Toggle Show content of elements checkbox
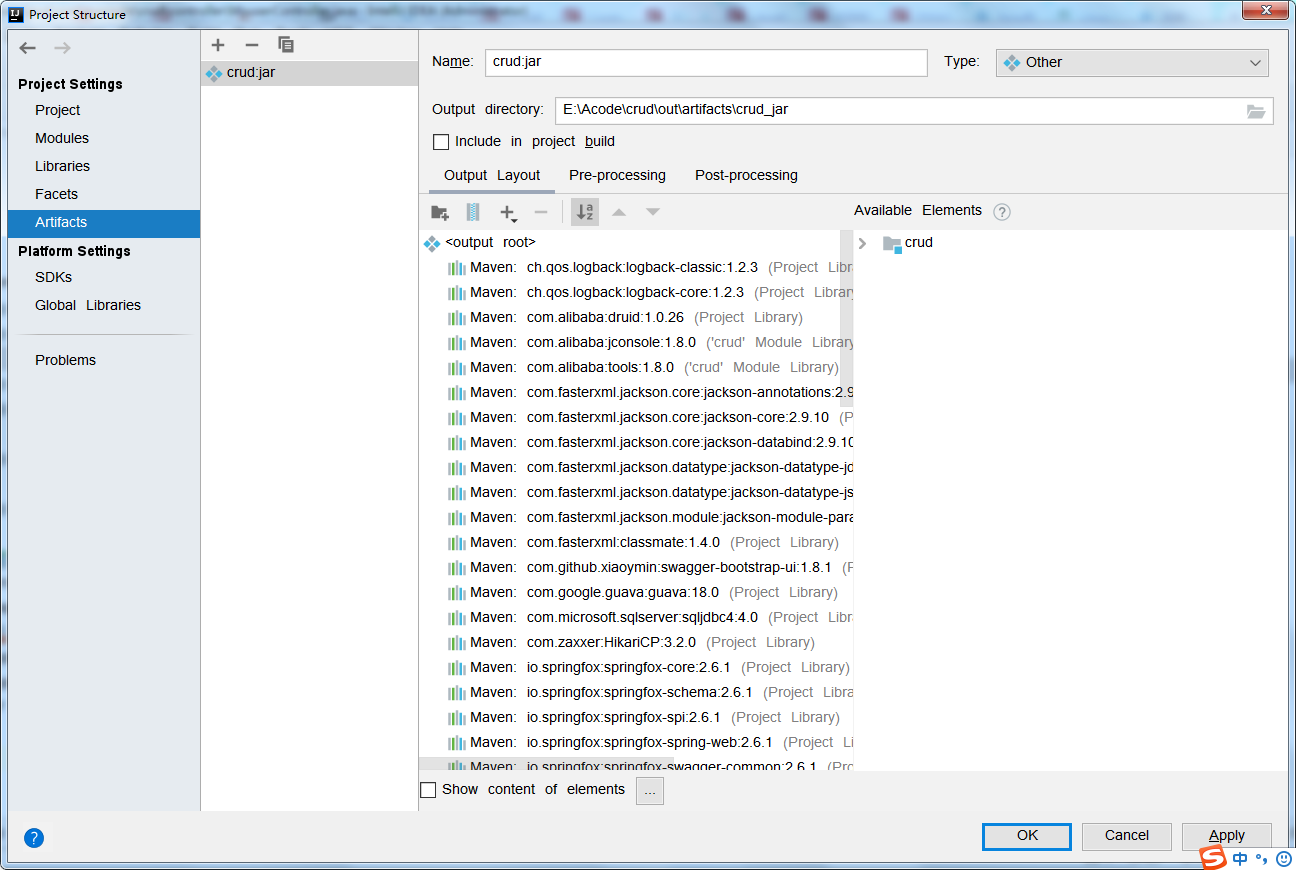Viewport: 1296px width, 870px height. point(428,790)
